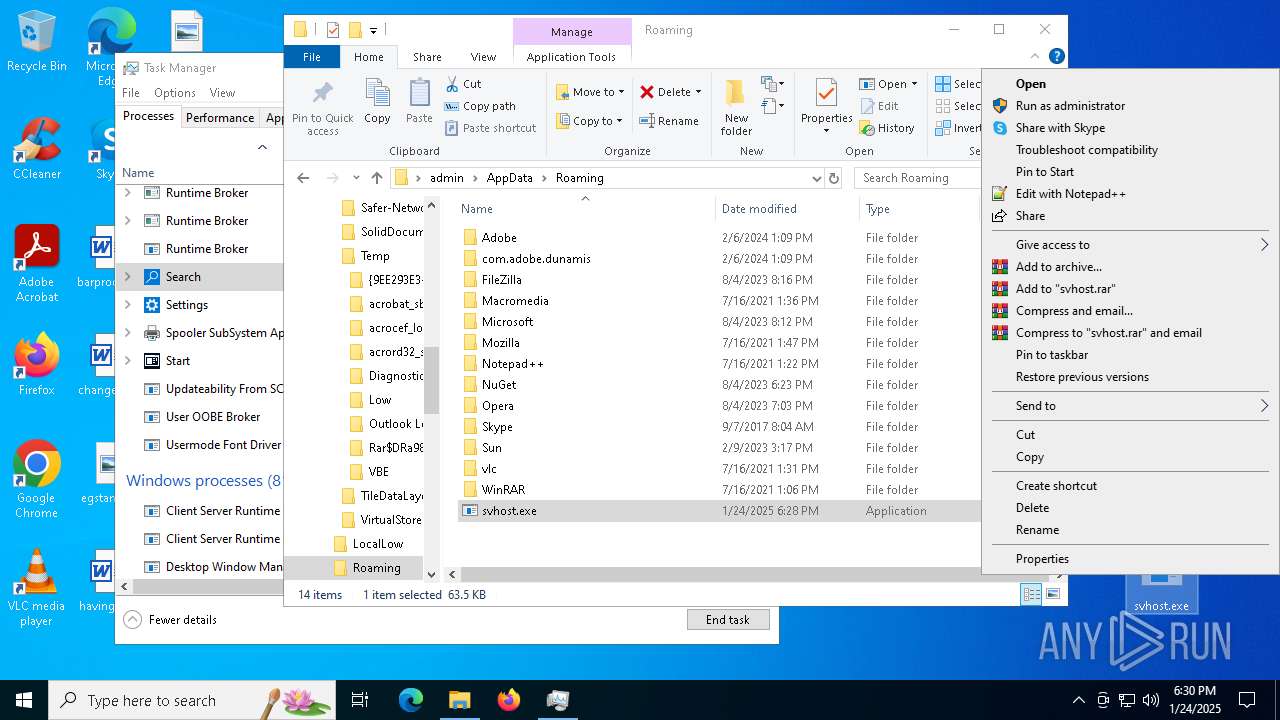Click Copy path in Clipboard group
Screen dimensions: 1280x720
point(480,106)
